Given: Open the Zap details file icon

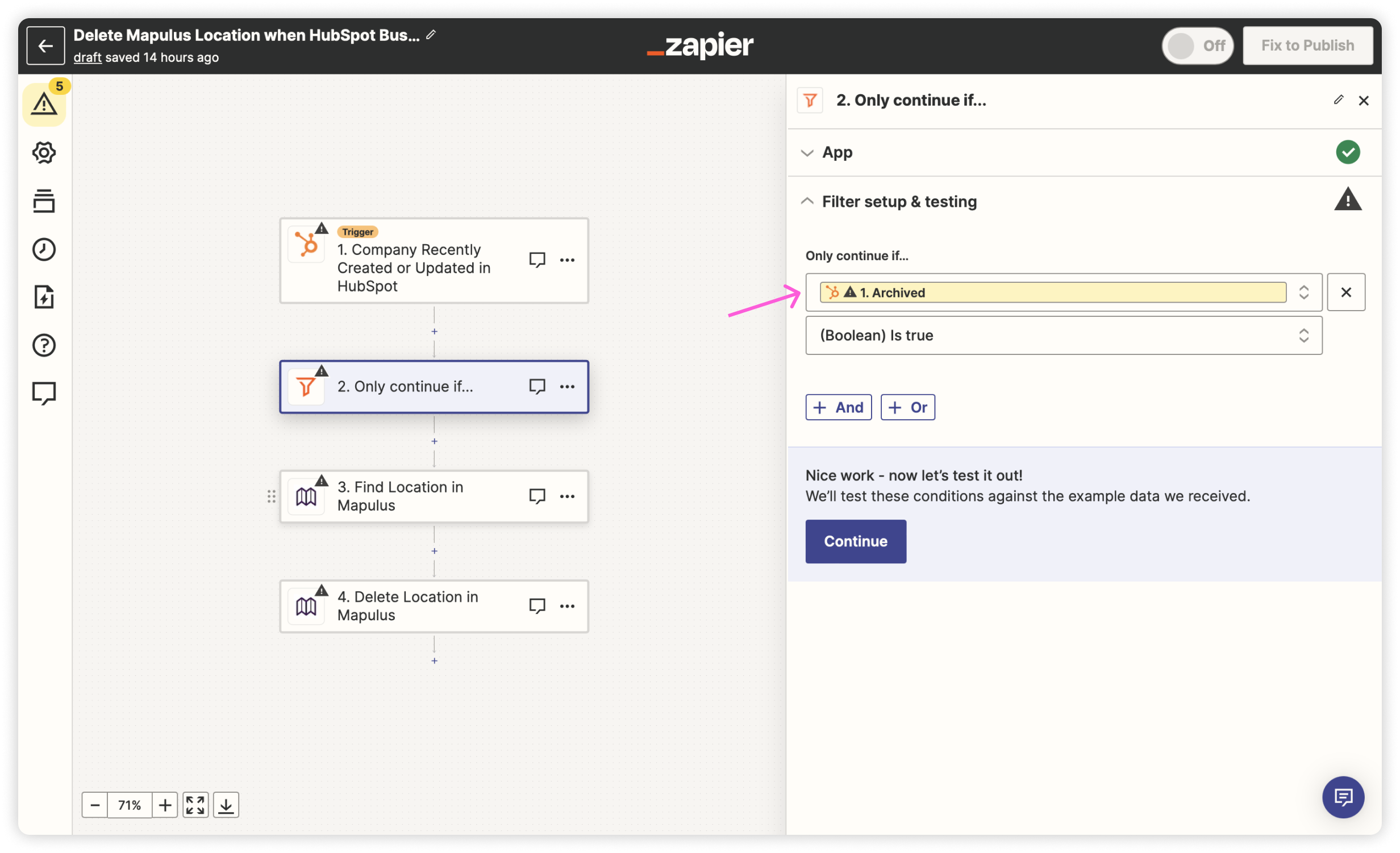Looking at the screenshot, I should [x=44, y=297].
